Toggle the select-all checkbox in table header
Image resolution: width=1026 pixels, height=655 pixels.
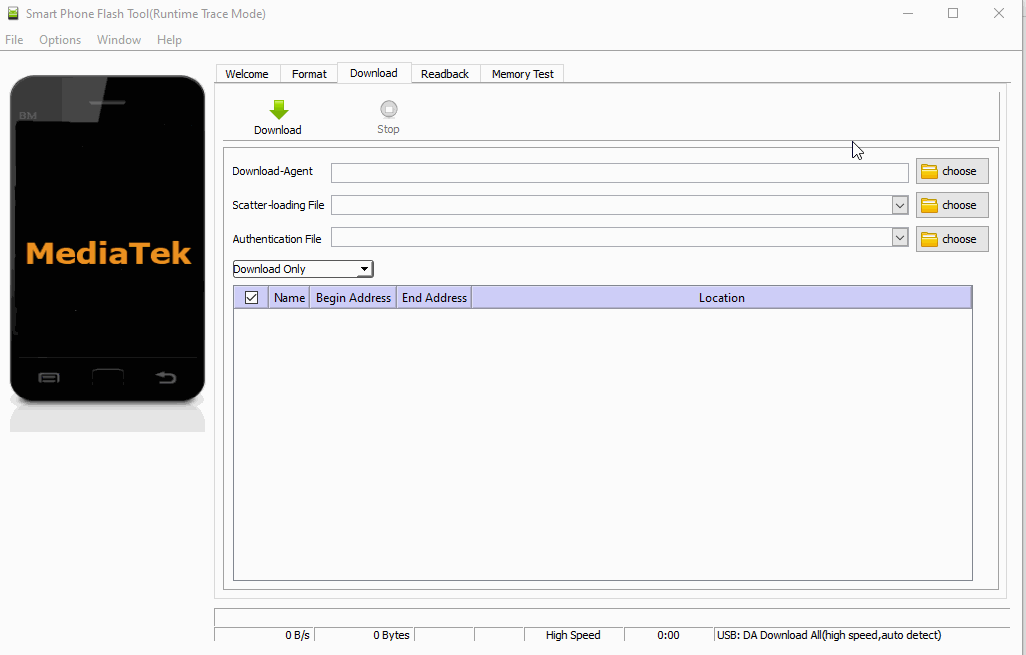pos(251,297)
